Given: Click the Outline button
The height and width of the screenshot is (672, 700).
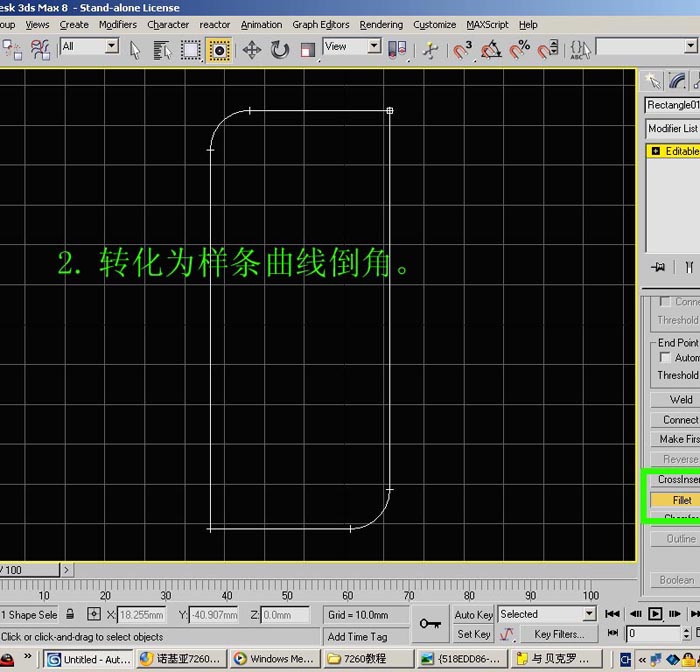Looking at the screenshot, I should click(675, 539).
